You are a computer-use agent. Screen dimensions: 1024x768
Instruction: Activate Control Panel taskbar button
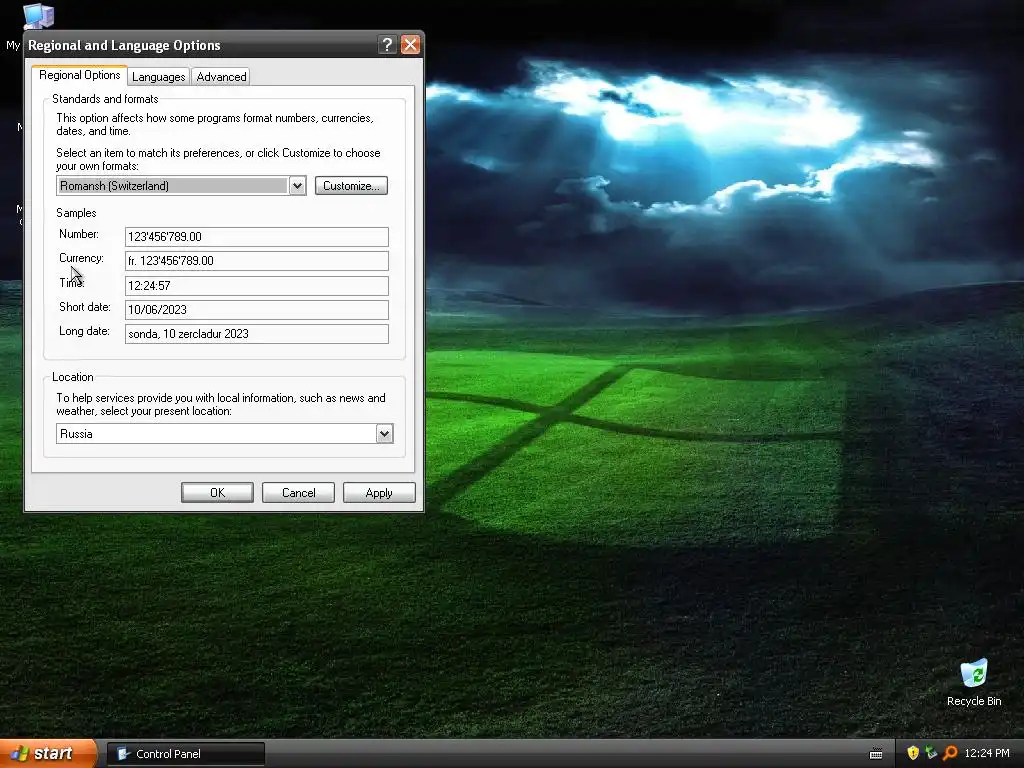185,754
